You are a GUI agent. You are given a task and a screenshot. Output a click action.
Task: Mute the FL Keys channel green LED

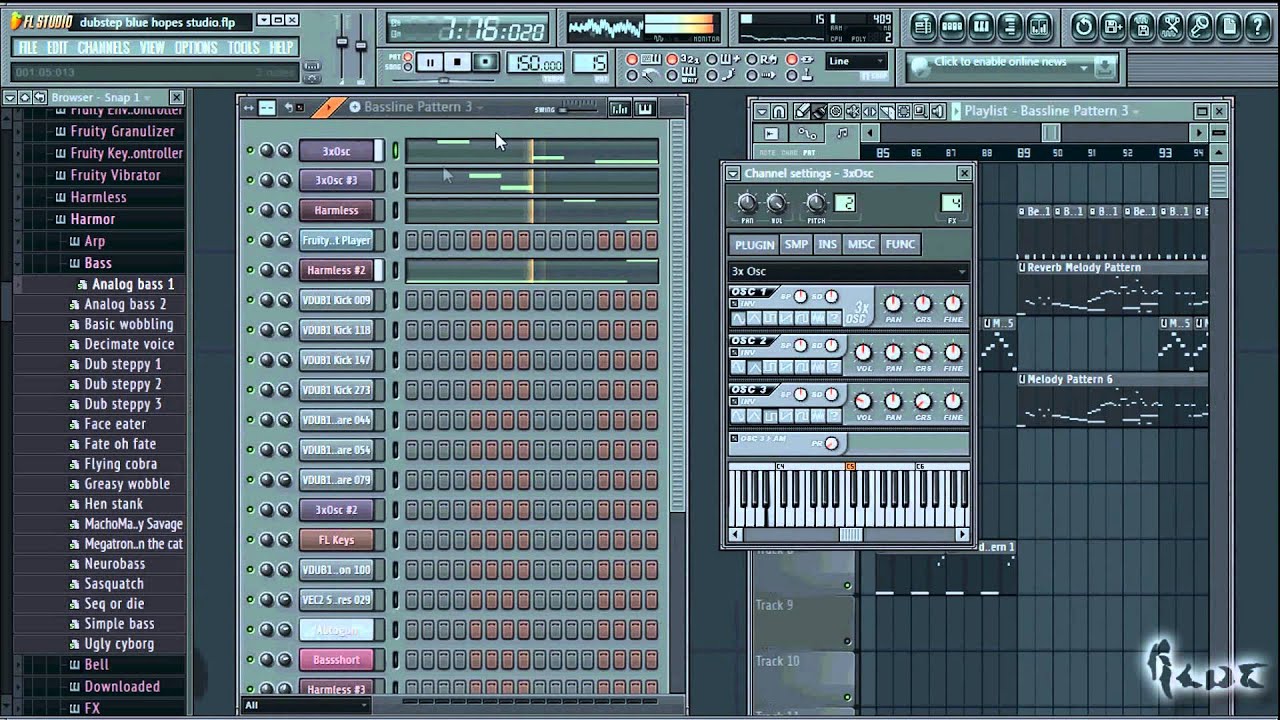click(250, 540)
